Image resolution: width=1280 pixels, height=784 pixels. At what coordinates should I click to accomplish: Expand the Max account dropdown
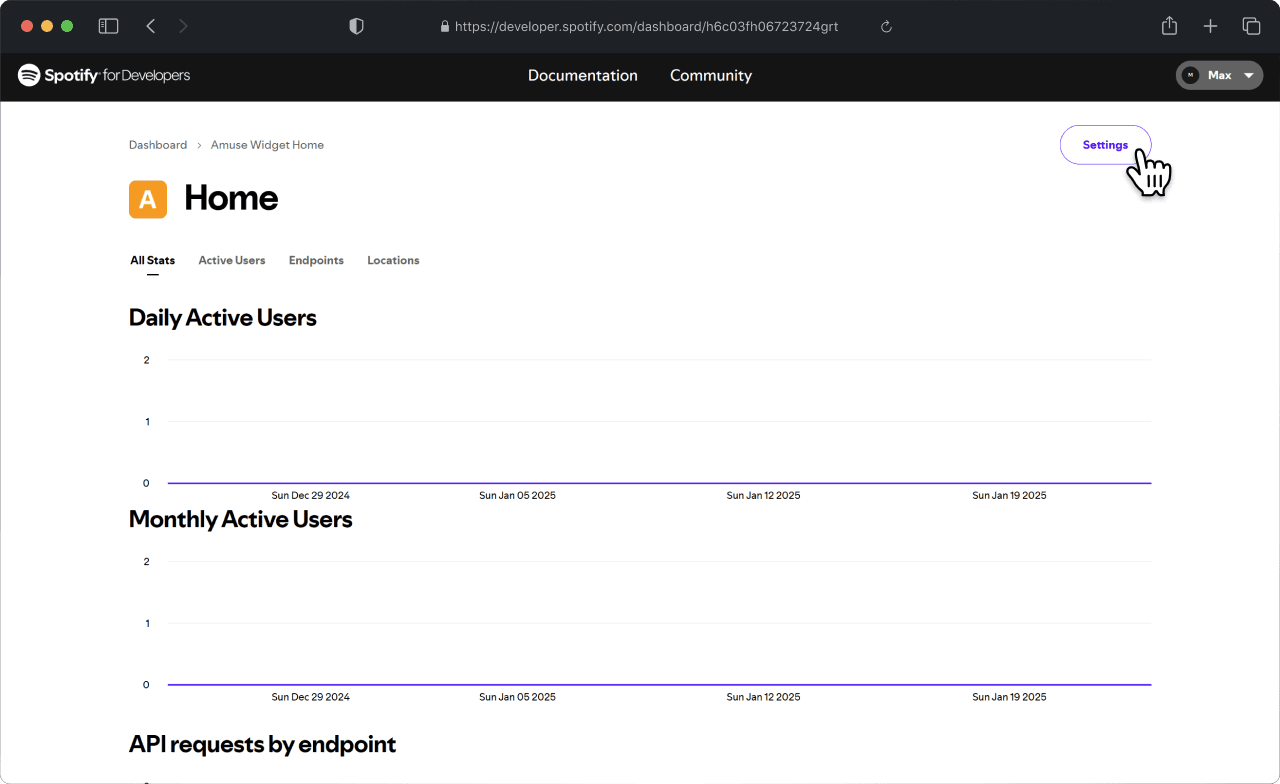[1219, 75]
